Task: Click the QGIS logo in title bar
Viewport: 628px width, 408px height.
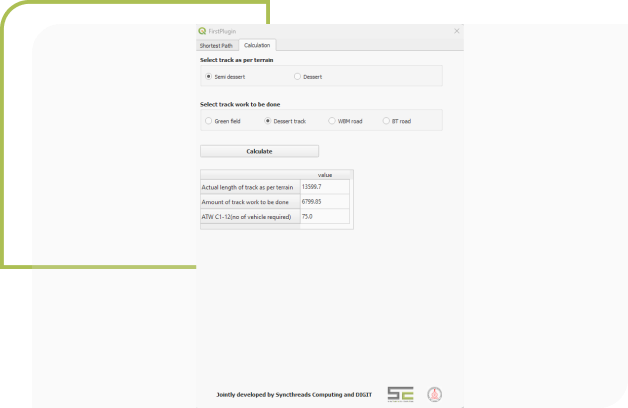Action: click(202, 31)
